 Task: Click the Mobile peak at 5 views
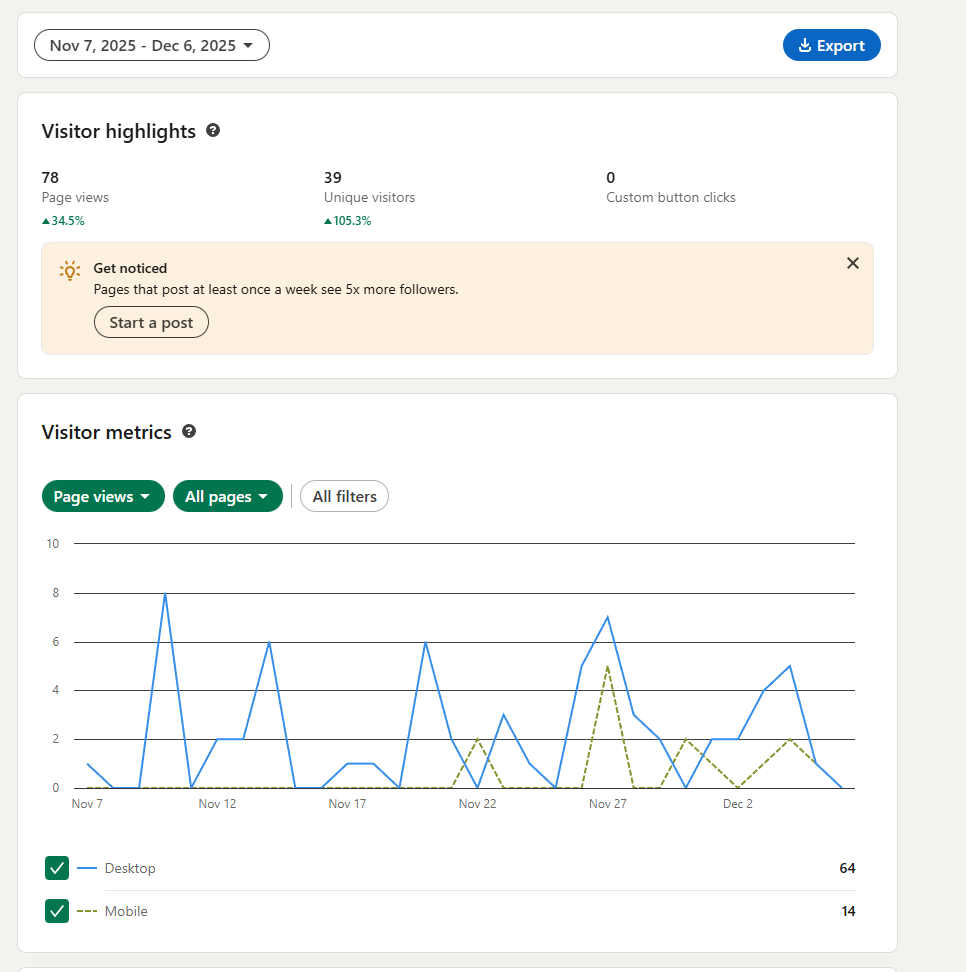click(x=607, y=666)
